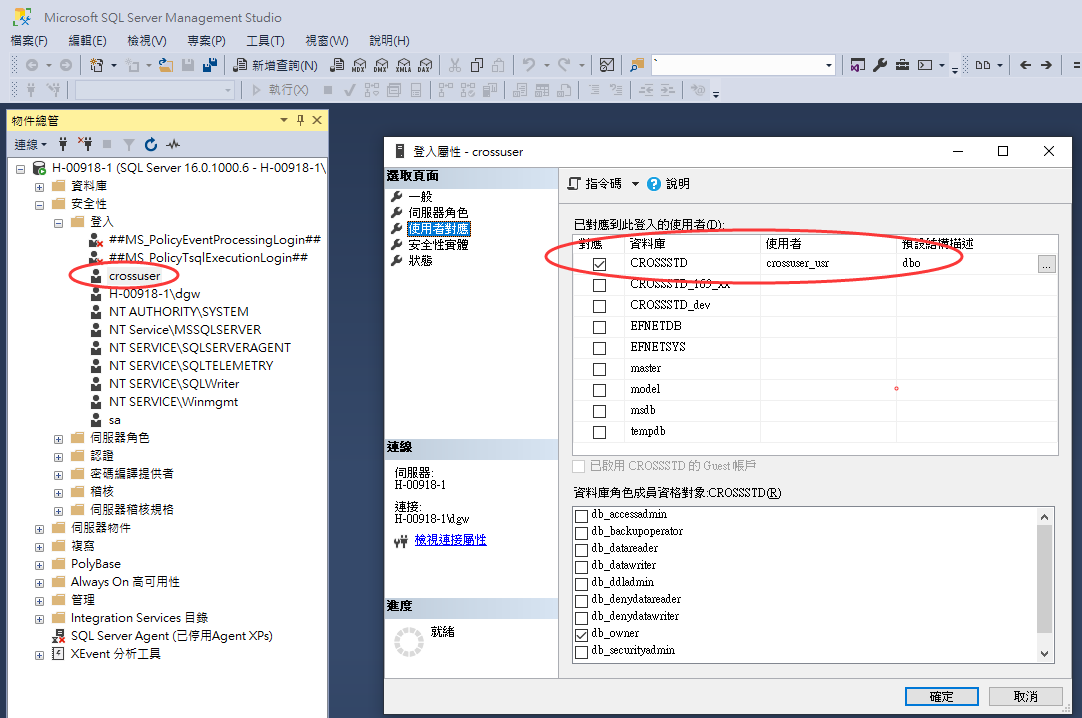Click the Save All disk icon
The image size is (1082, 718).
(x=210, y=65)
